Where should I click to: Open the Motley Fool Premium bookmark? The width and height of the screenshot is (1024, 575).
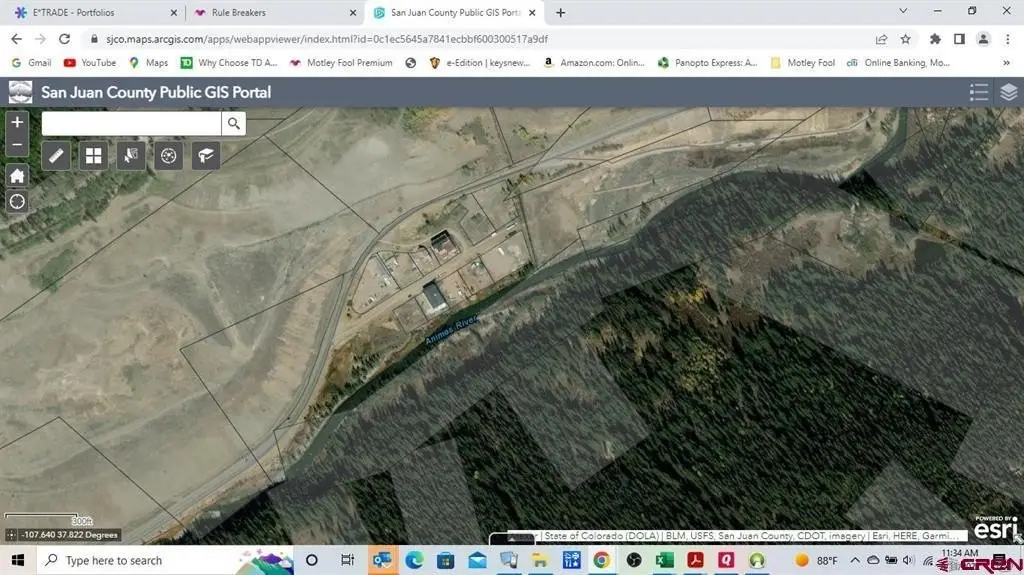340,62
